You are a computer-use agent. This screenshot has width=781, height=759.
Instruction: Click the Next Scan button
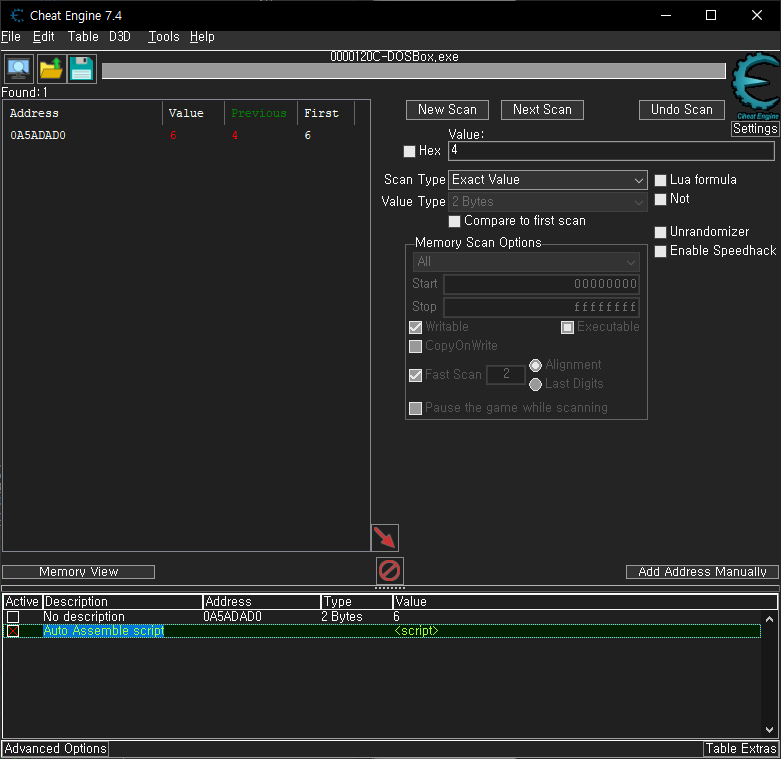[542, 110]
